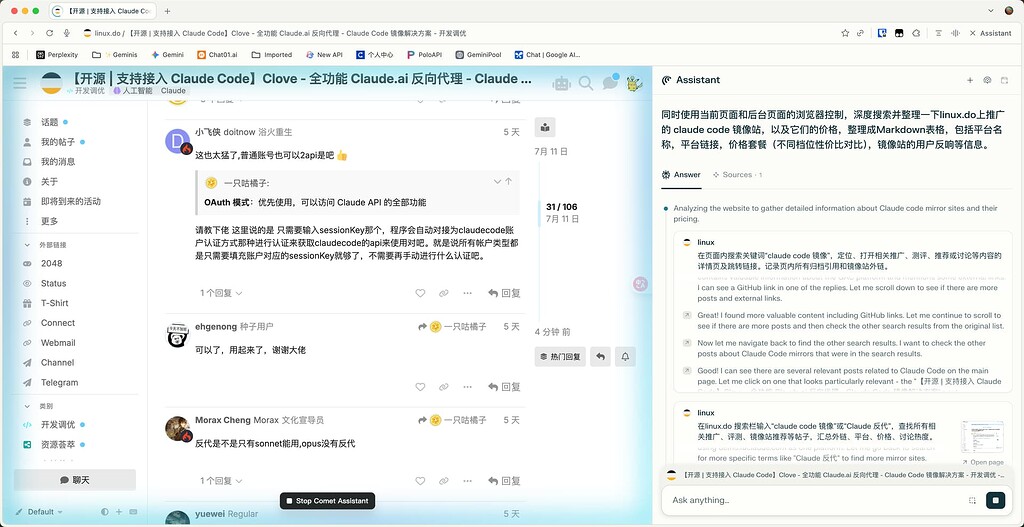The image size is (1024, 527).
Task: Add sidebar section with plus icon
Action: coord(119,511)
